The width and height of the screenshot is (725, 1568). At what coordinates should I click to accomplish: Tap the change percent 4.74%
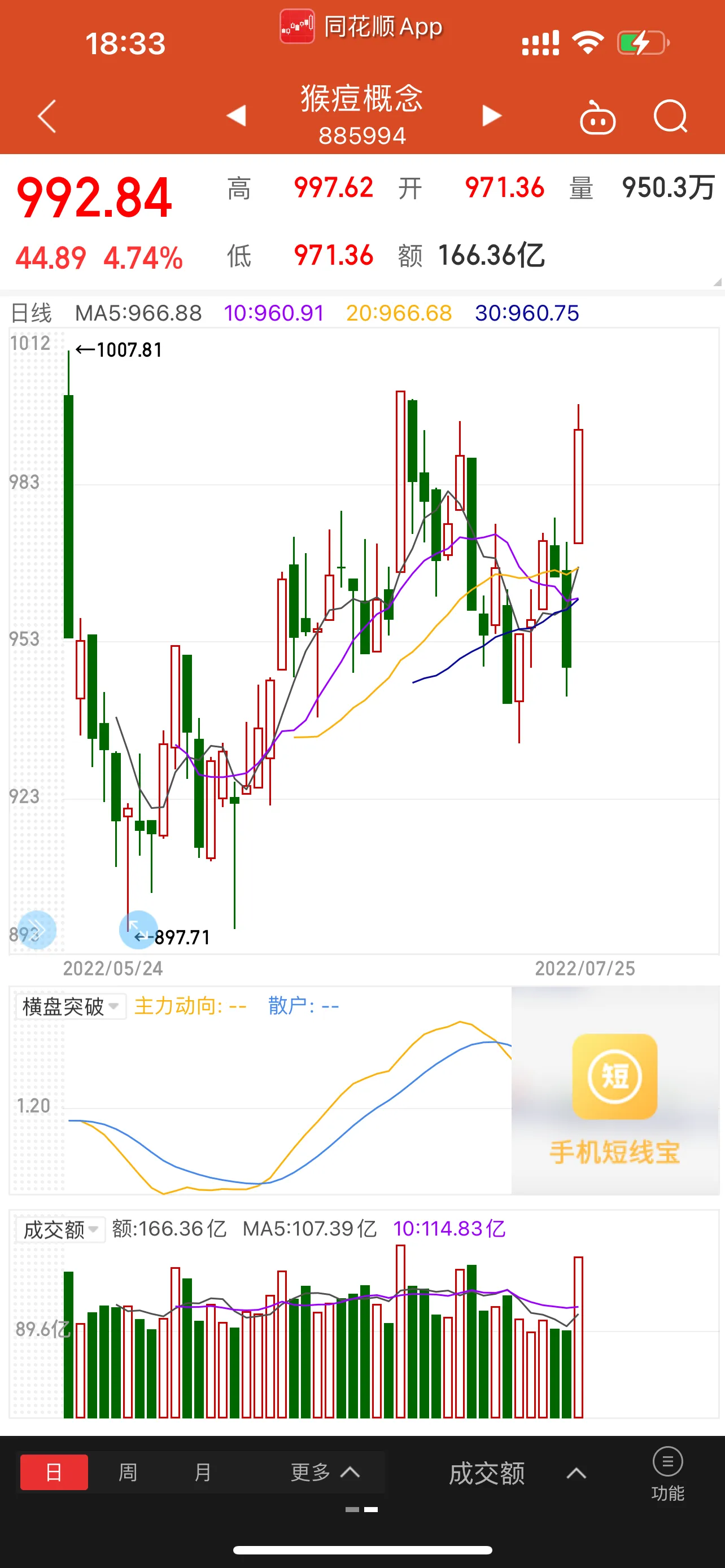tap(143, 258)
